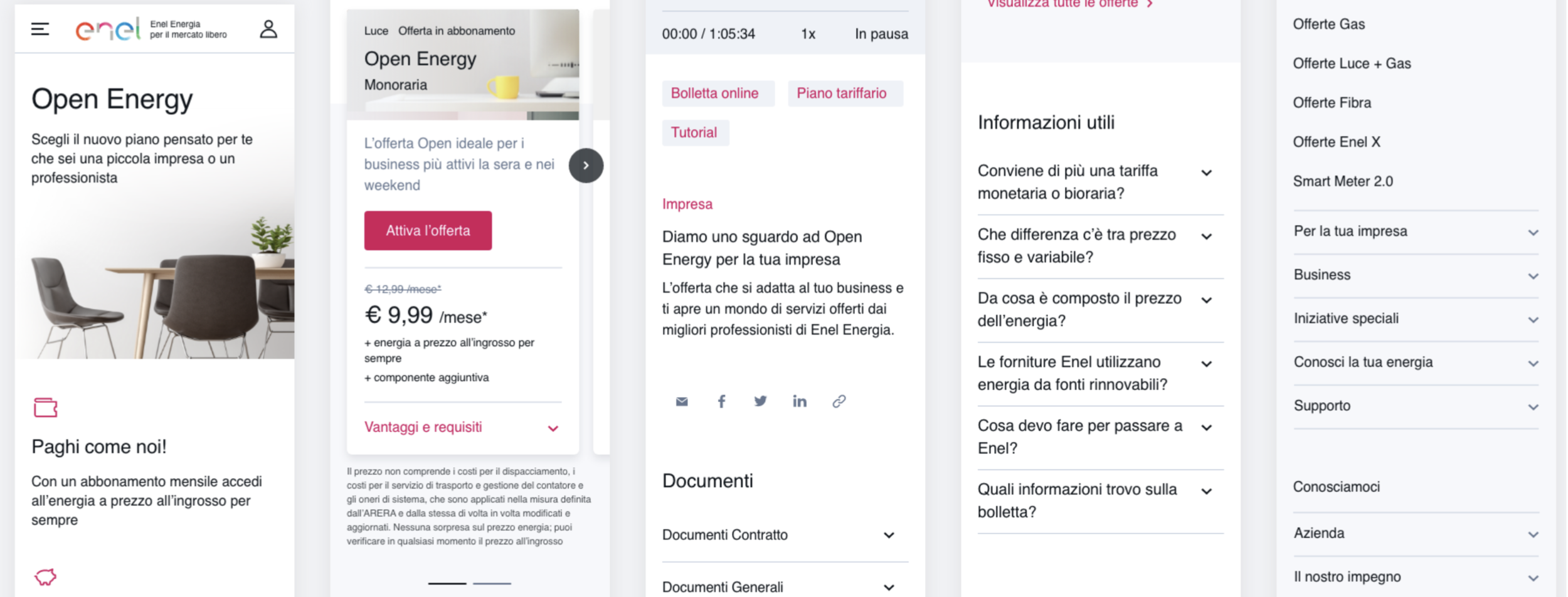Expand fonti rinnovabili question
1568x597 pixels.
tap(1100, 374)
